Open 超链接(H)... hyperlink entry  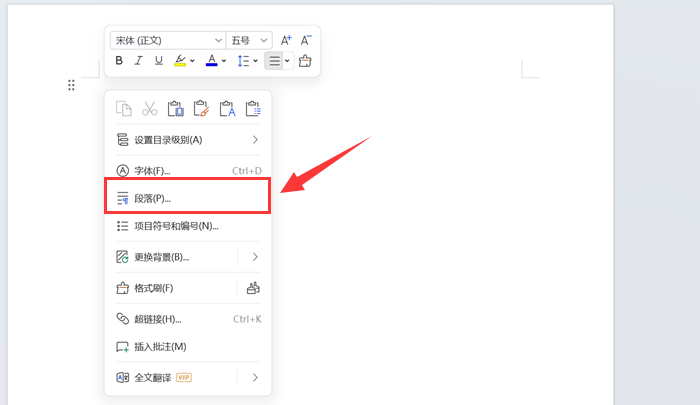(188, 319)
